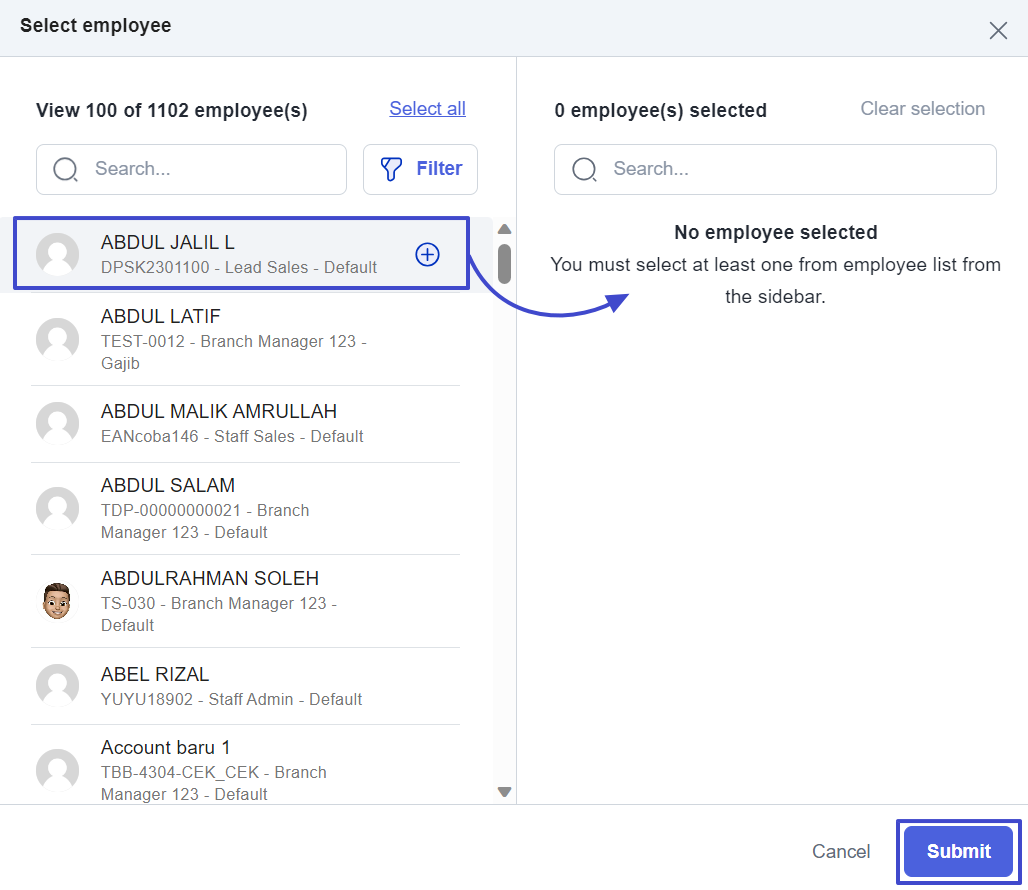Focus the selected employees search field

point(790,169)
